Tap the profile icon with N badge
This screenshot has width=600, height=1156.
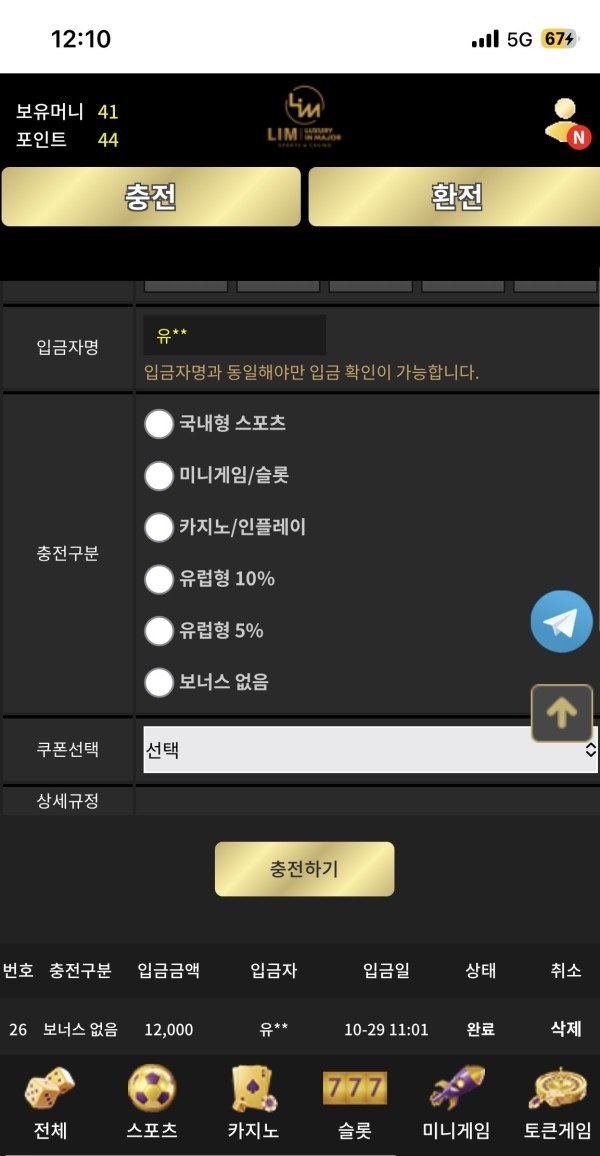point(565,124)
